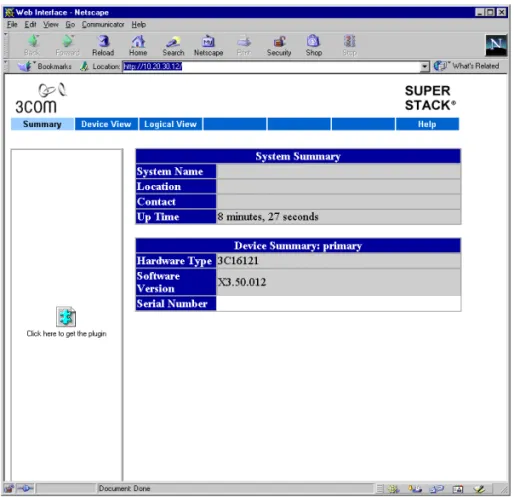
Task: Click the Up Time value '8 minutes, 27 seconds'
Action: pos(268,217)
